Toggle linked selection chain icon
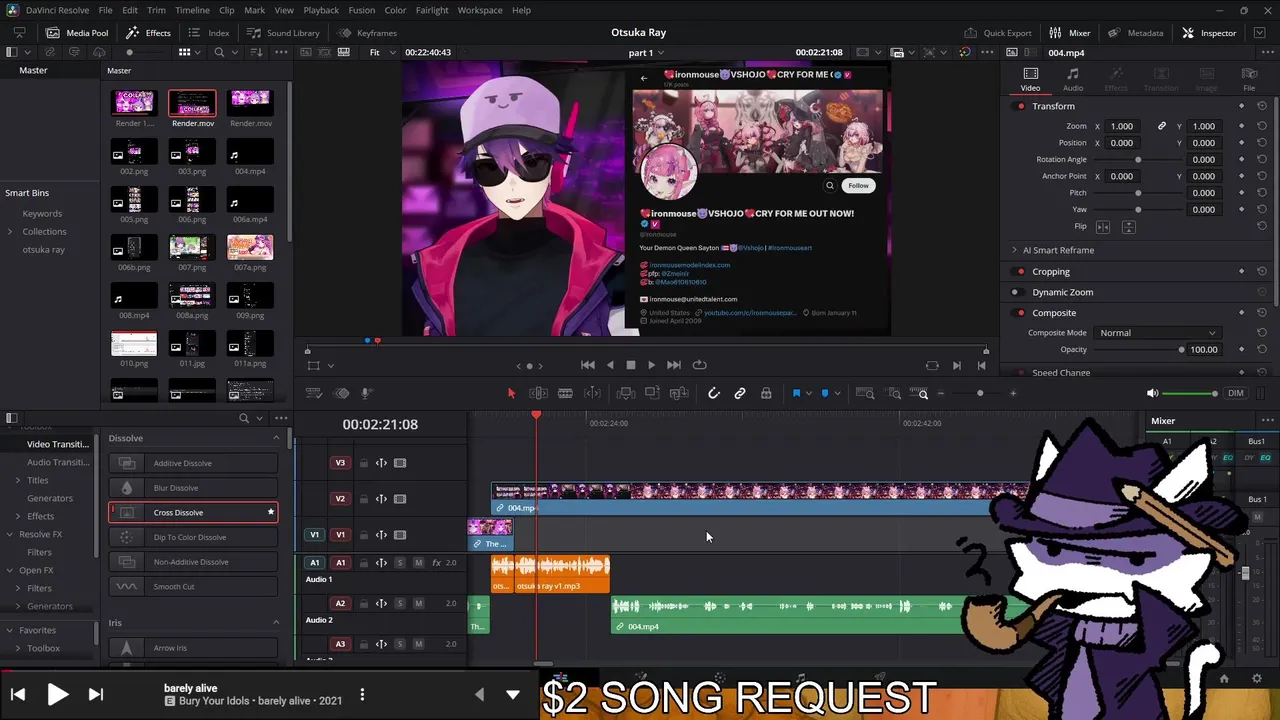 740,394
